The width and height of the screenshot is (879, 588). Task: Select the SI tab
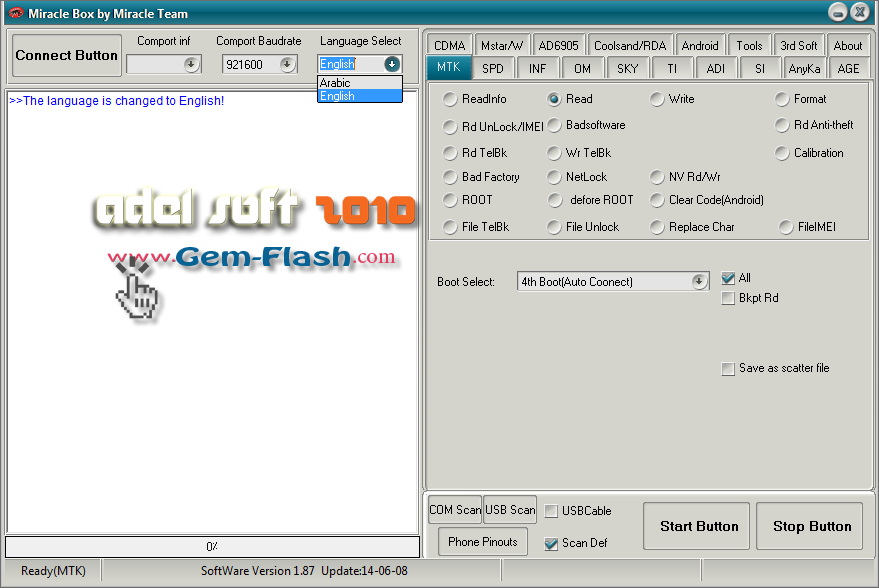[760, 68]
